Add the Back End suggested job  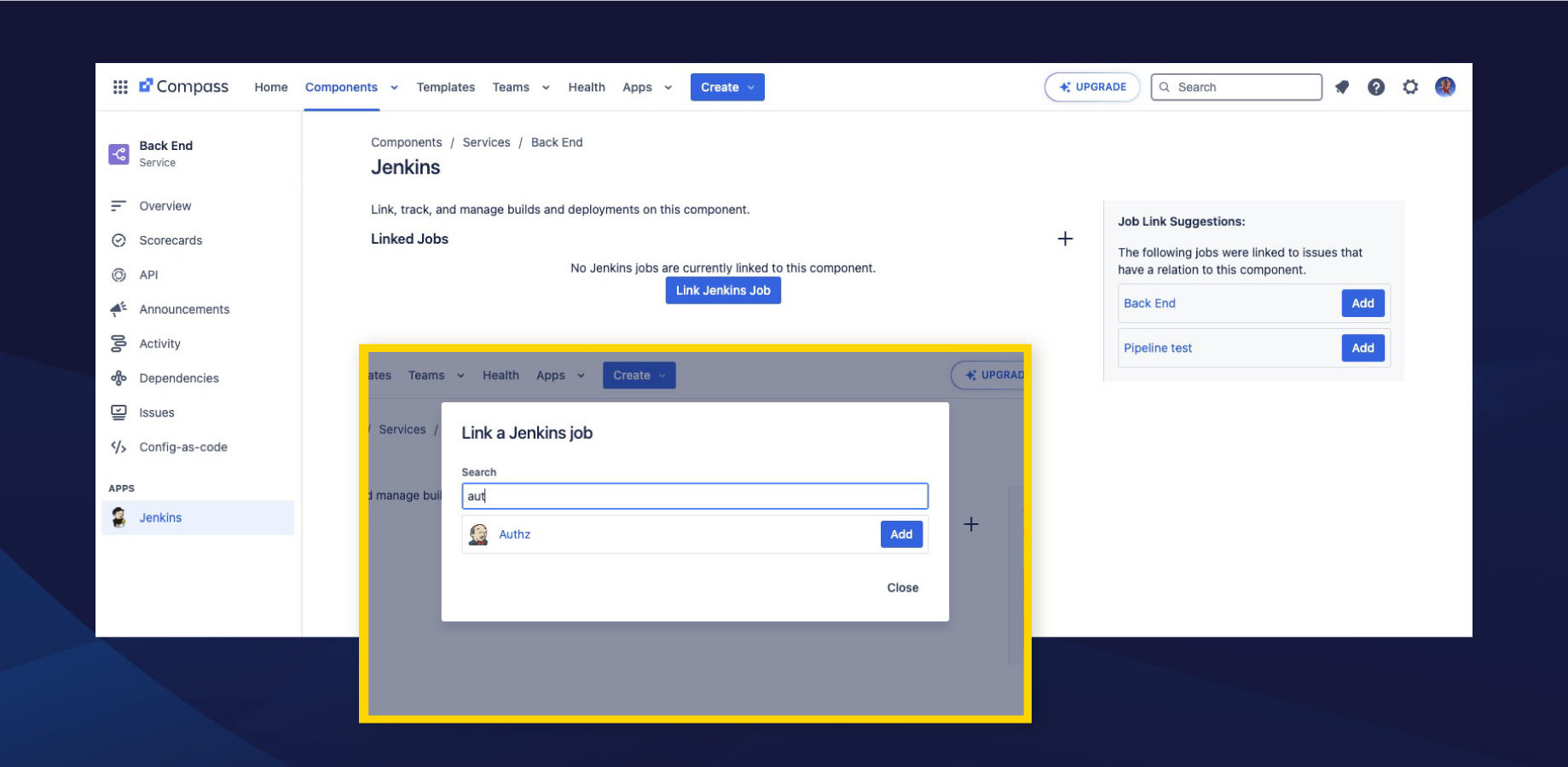tap(1363, 303)
